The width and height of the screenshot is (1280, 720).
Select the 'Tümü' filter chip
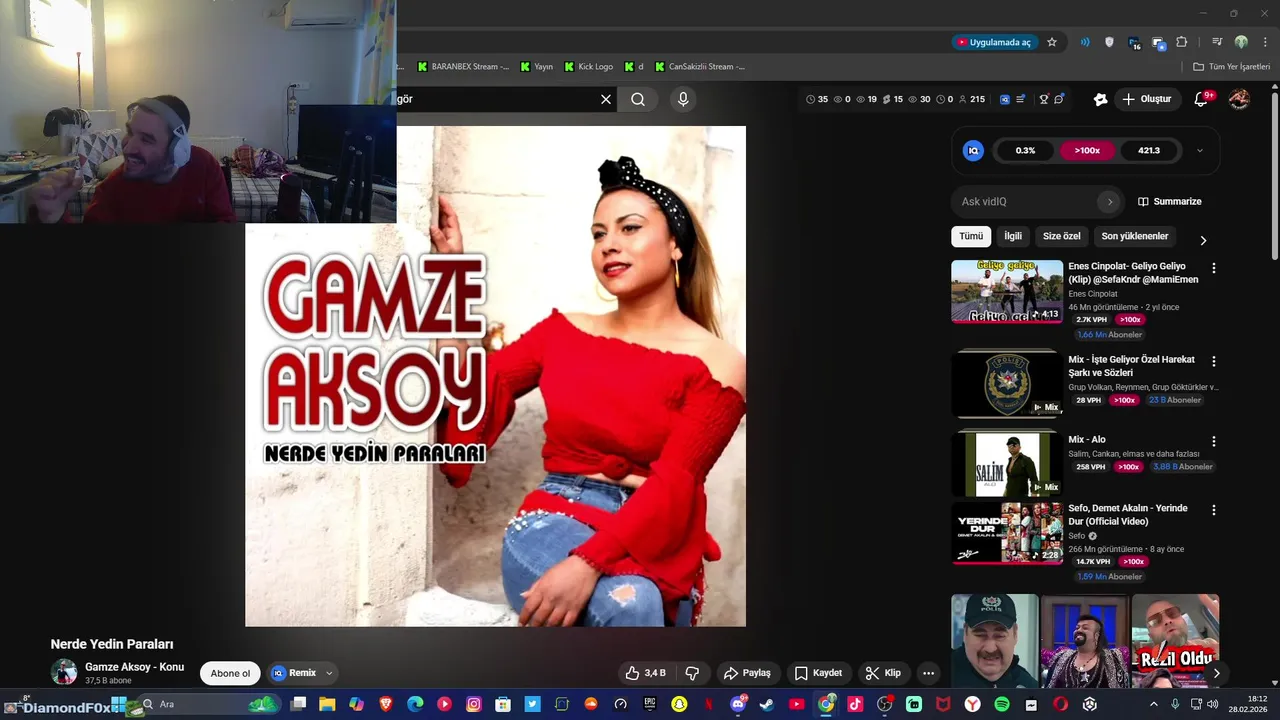(x=971, y=236)
